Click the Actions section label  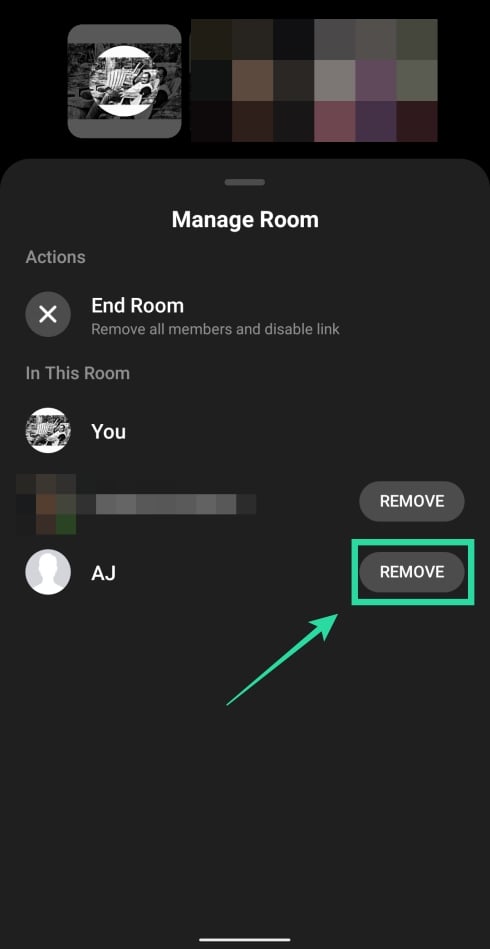click(56, 257)
